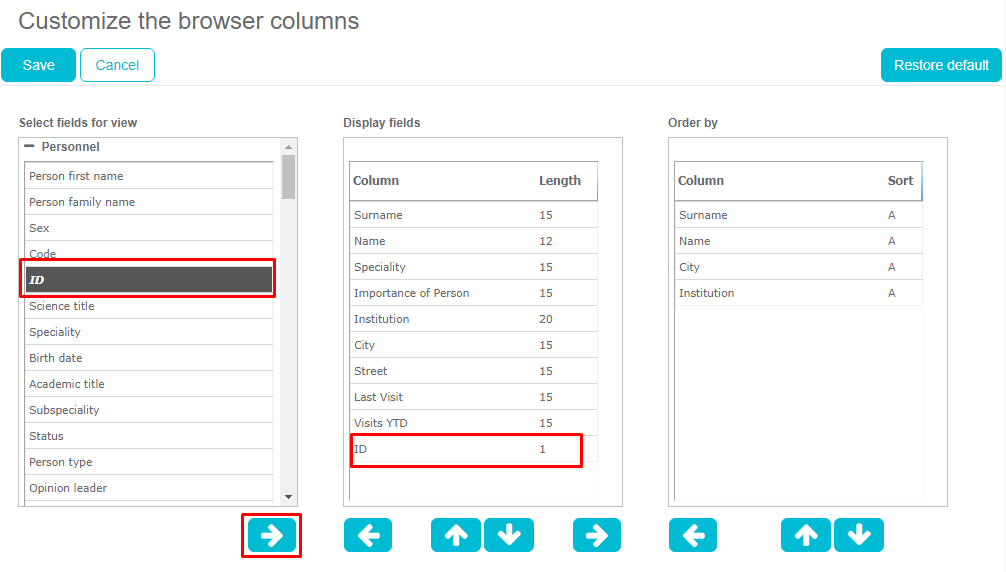Restore default browser columns
Viewport: 1006px width, 572px height.
coord(941,65)
